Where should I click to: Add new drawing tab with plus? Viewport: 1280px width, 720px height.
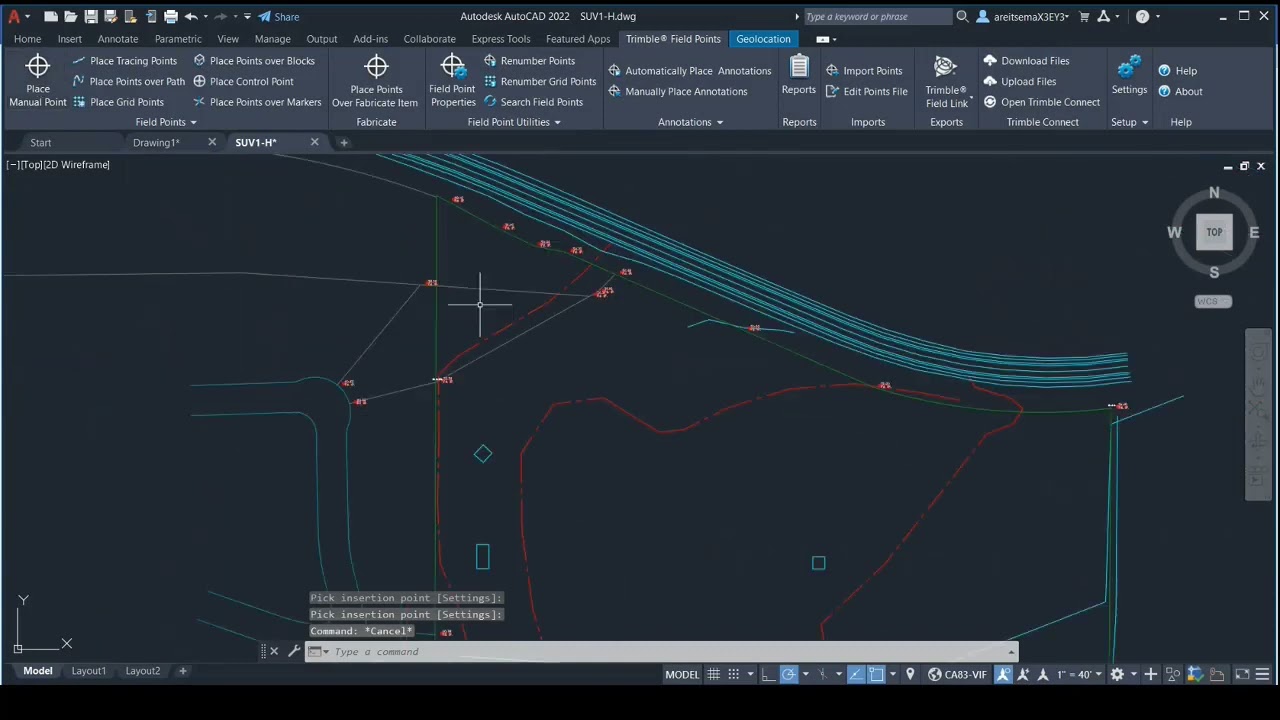pos(344,143)
